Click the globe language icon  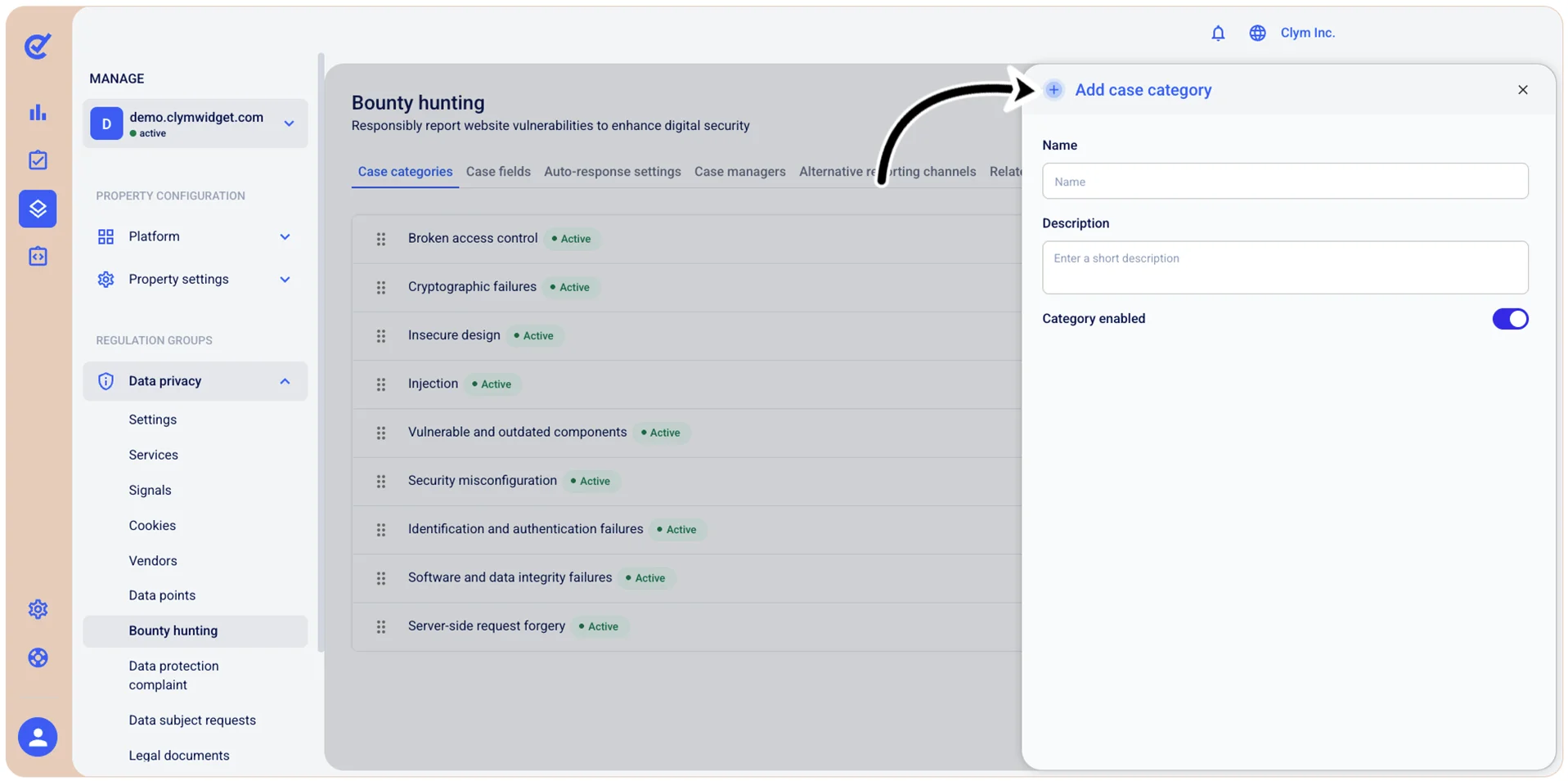[x=1257, y=33]
